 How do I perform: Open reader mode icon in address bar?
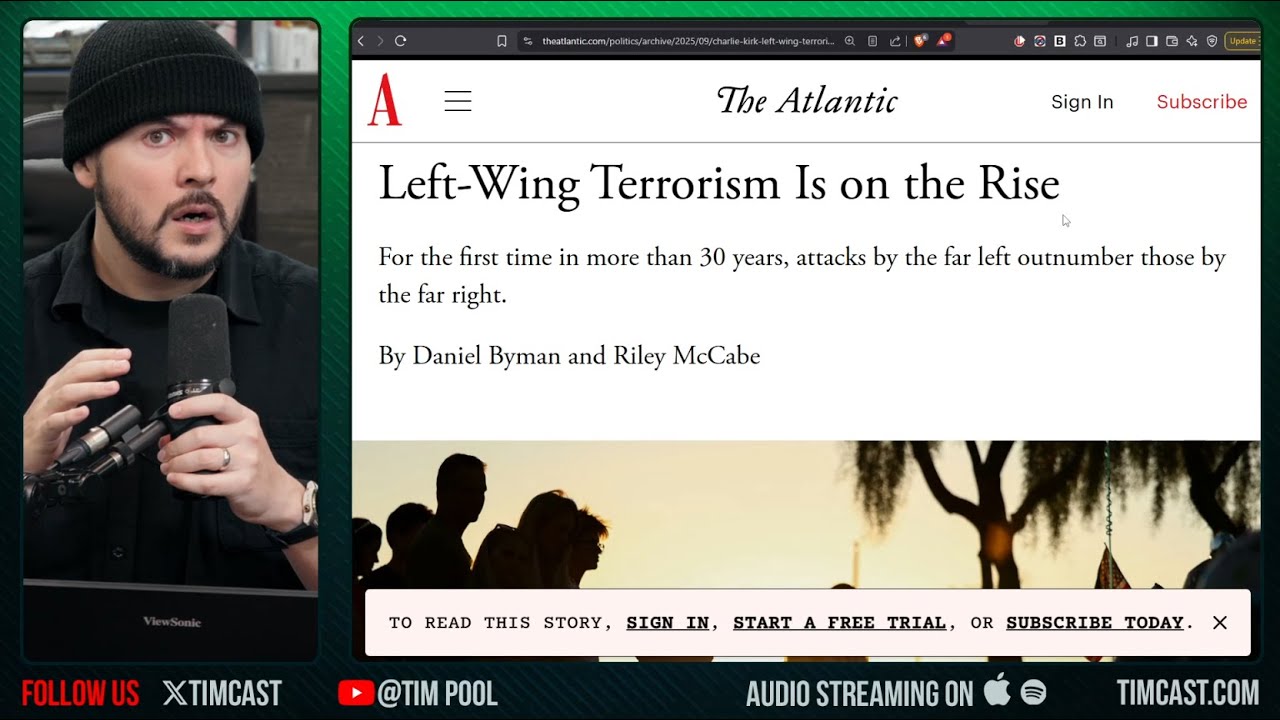pos(872,41)
